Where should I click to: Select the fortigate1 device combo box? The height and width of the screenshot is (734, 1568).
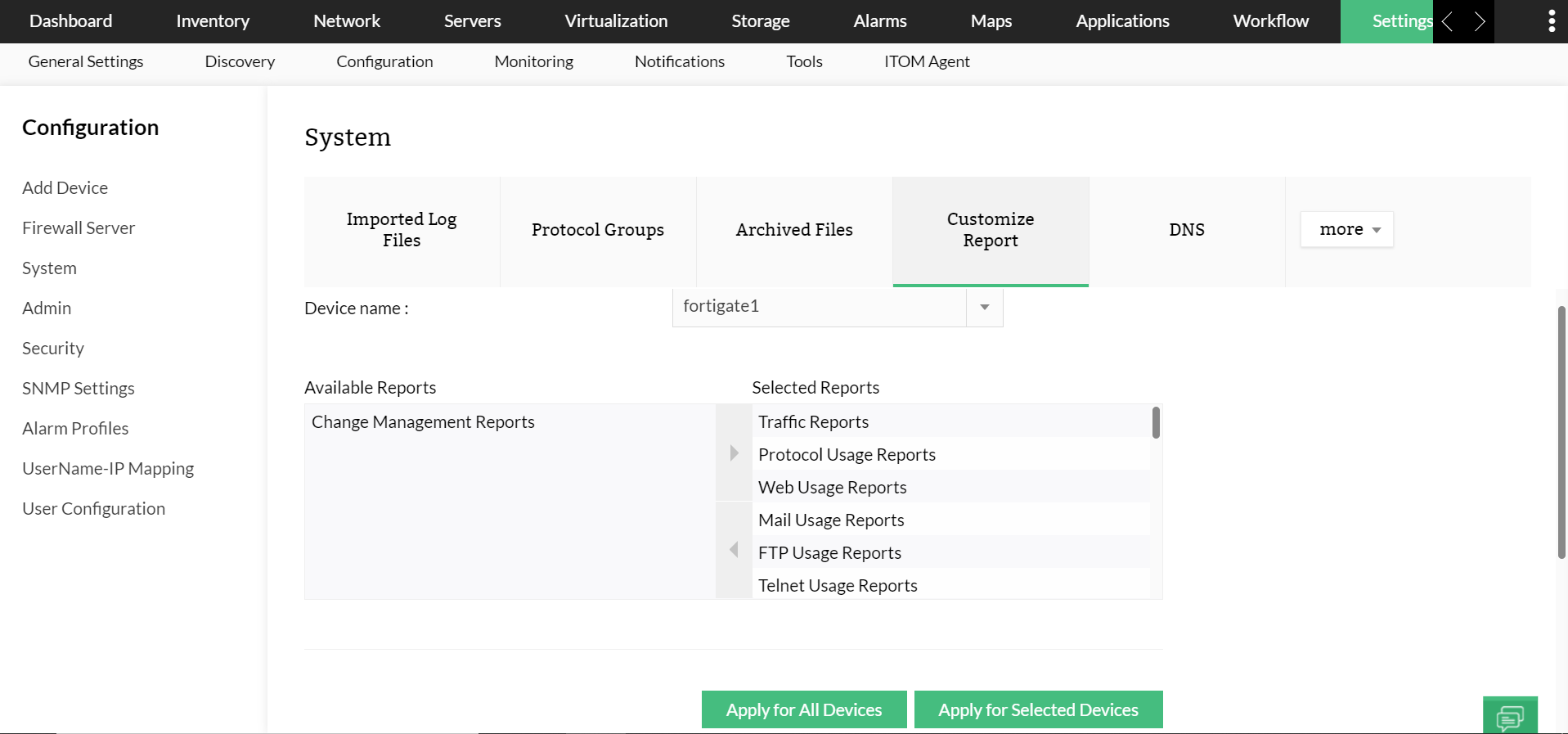click(x=819, y=307)
